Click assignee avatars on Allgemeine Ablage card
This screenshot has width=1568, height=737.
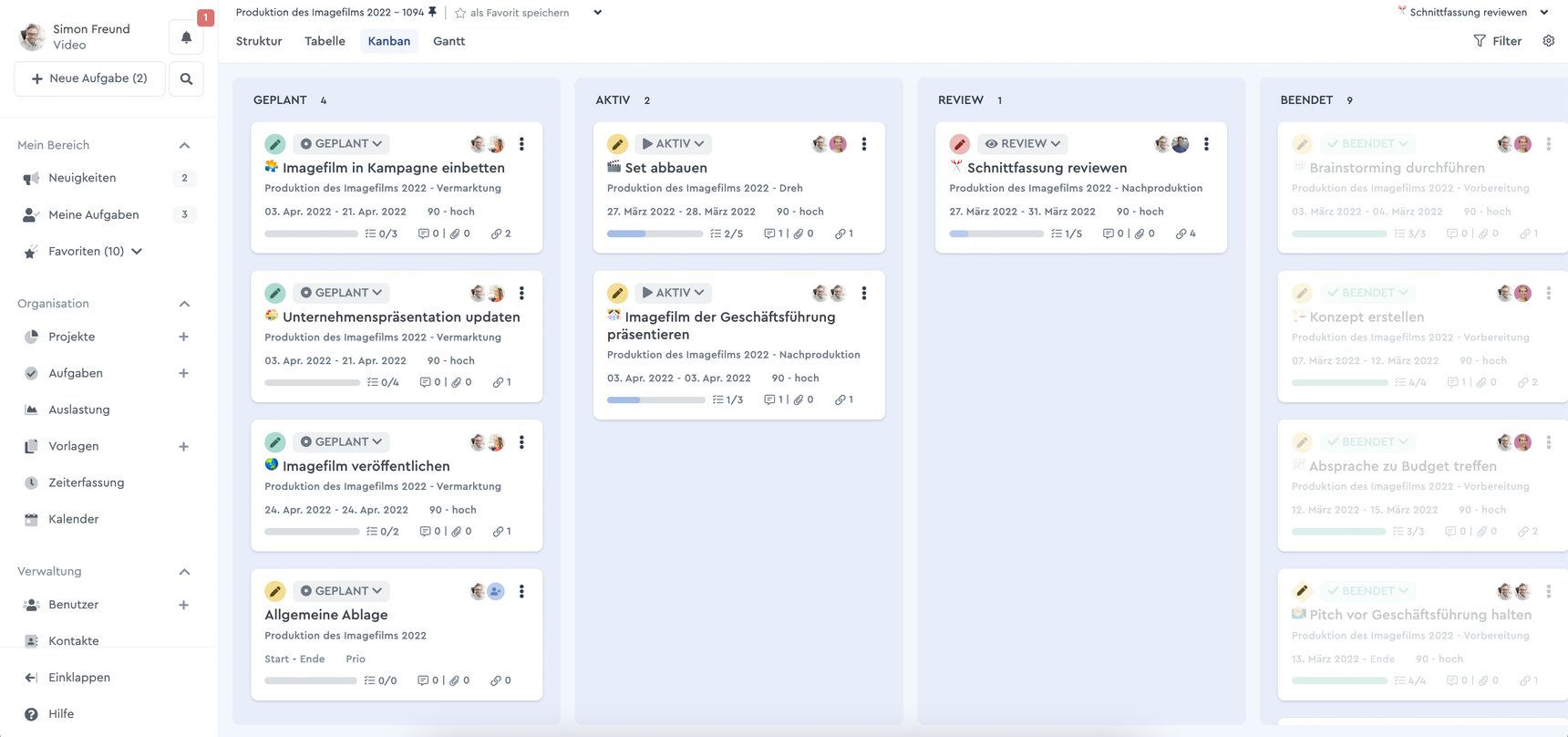[x=487, y=591]
